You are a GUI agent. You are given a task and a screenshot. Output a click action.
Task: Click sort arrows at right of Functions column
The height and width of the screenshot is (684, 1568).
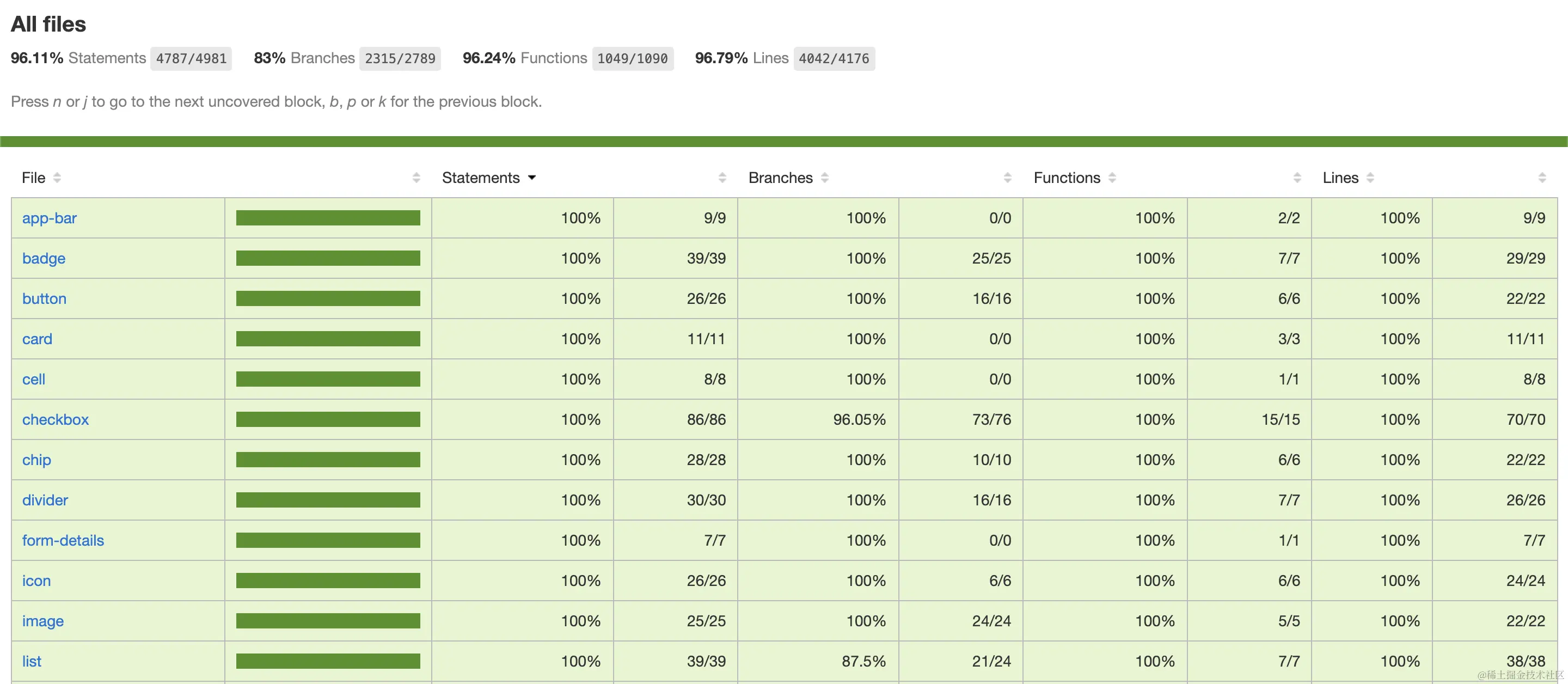[1297, 178]
